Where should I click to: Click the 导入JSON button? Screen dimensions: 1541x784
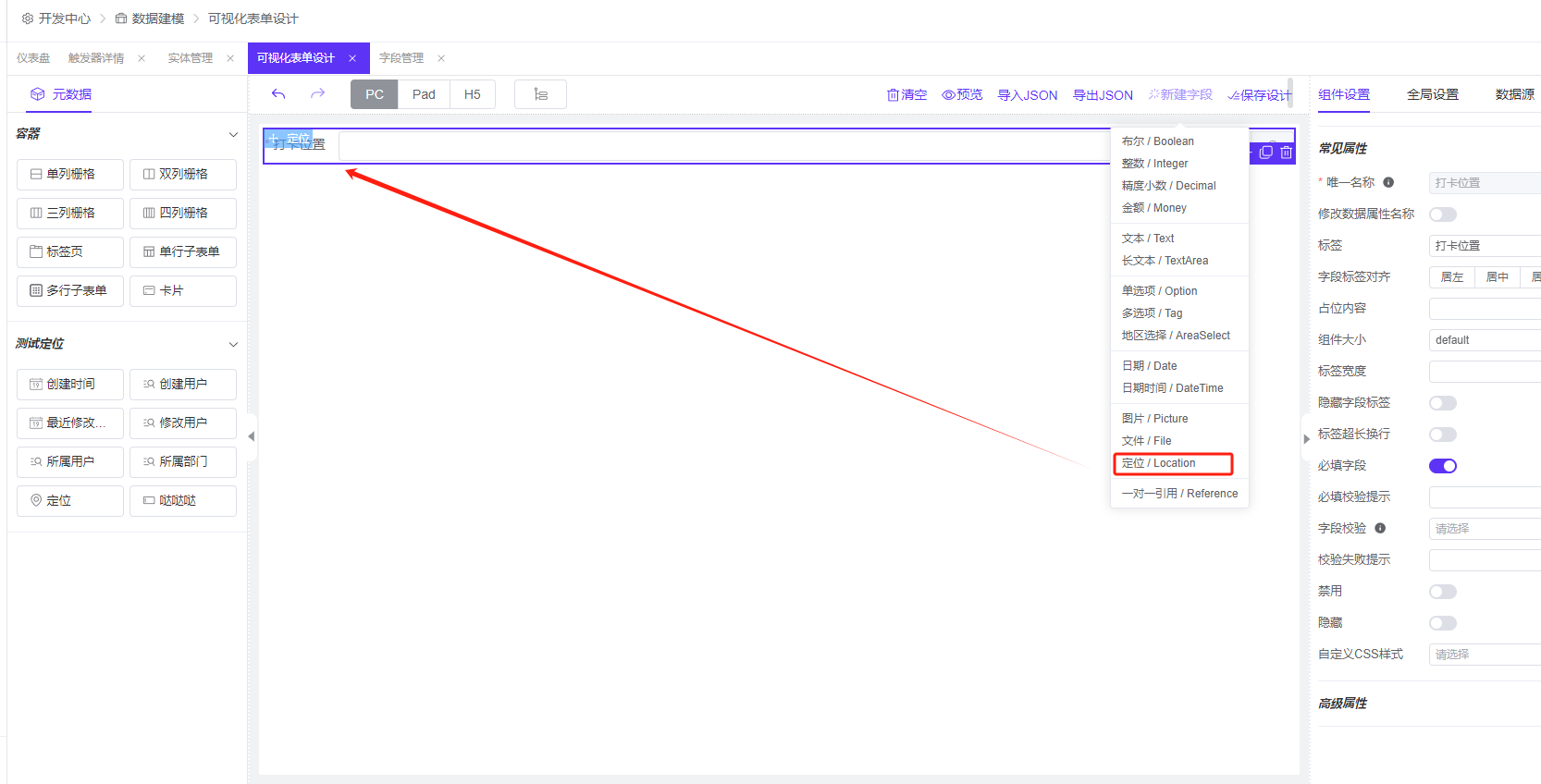[x=1027, y=95]
